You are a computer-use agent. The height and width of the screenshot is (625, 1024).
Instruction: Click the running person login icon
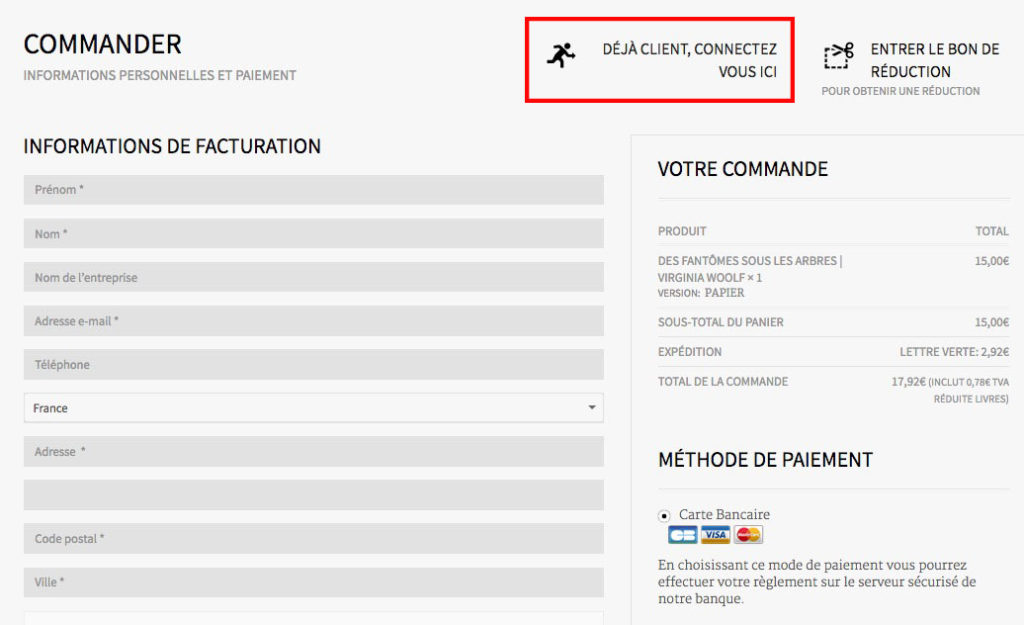[561, 56]
